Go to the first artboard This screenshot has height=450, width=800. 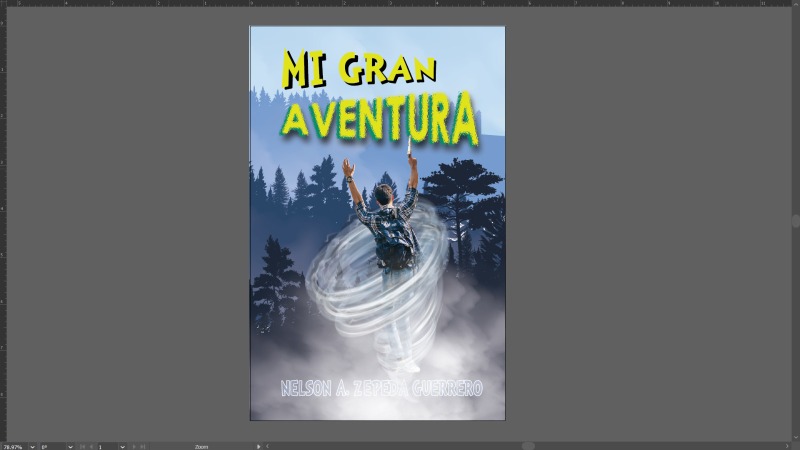point(82,446)
